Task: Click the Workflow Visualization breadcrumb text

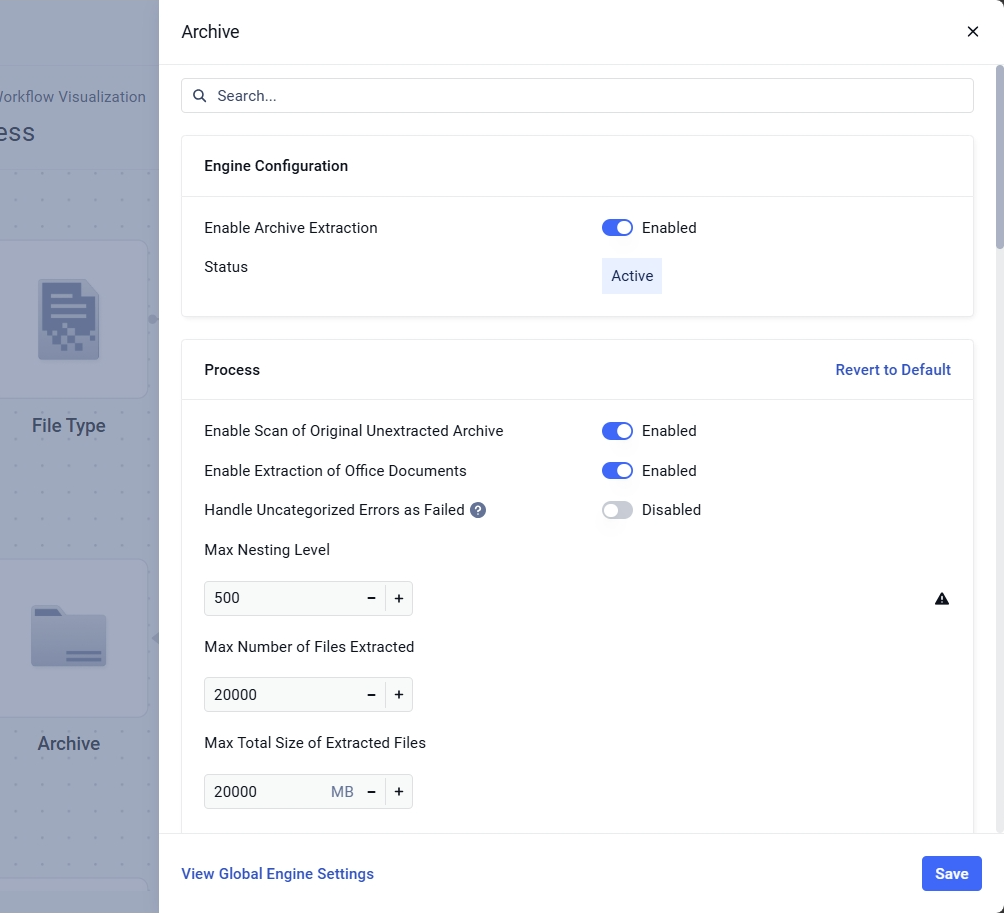Action: [72, 97]
